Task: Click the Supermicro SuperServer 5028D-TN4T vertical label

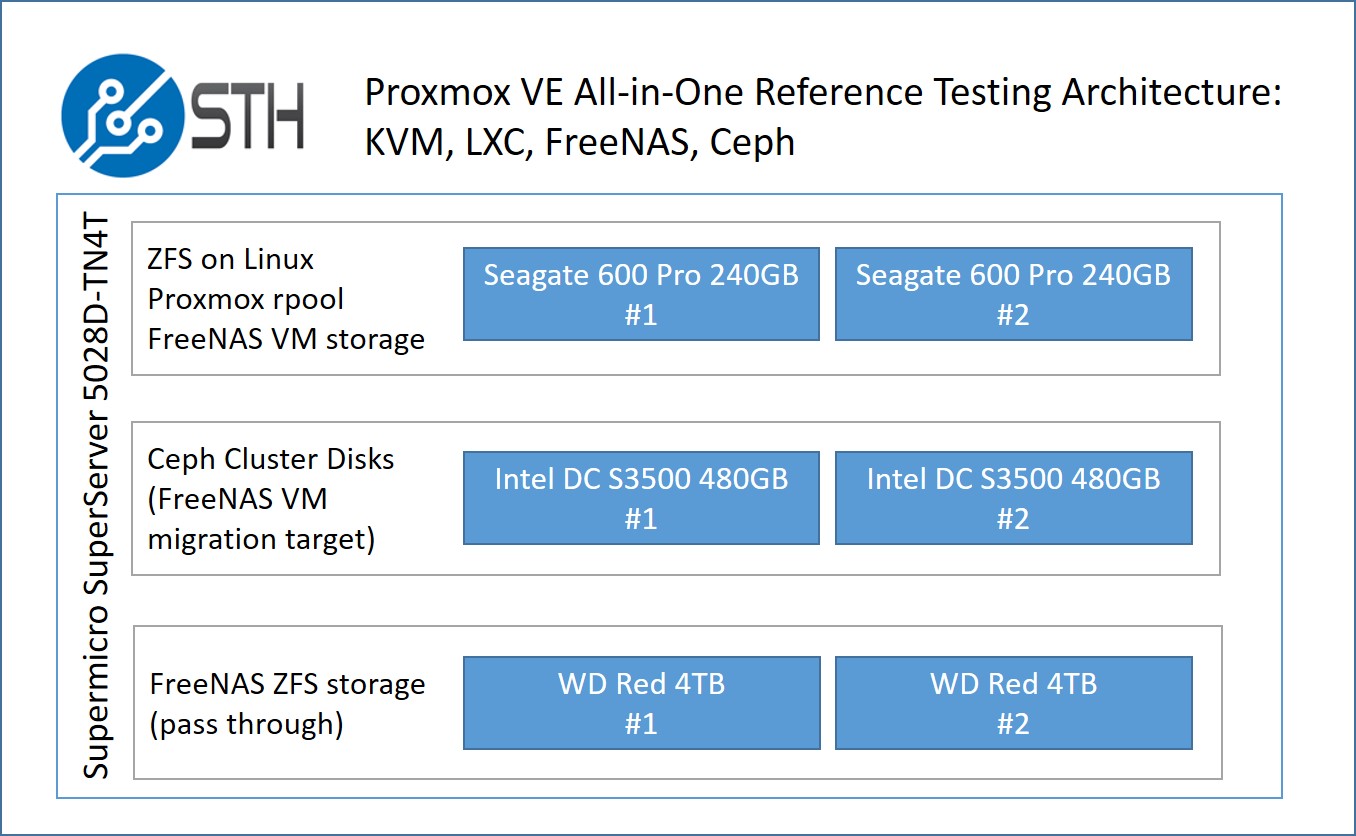Action: pyautogui.click(x=96, y=497)
